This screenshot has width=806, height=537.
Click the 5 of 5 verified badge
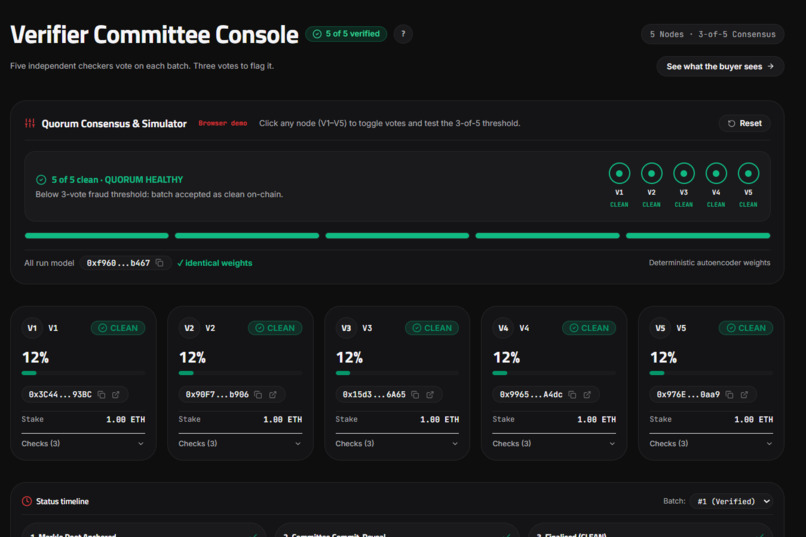[346, 34]
